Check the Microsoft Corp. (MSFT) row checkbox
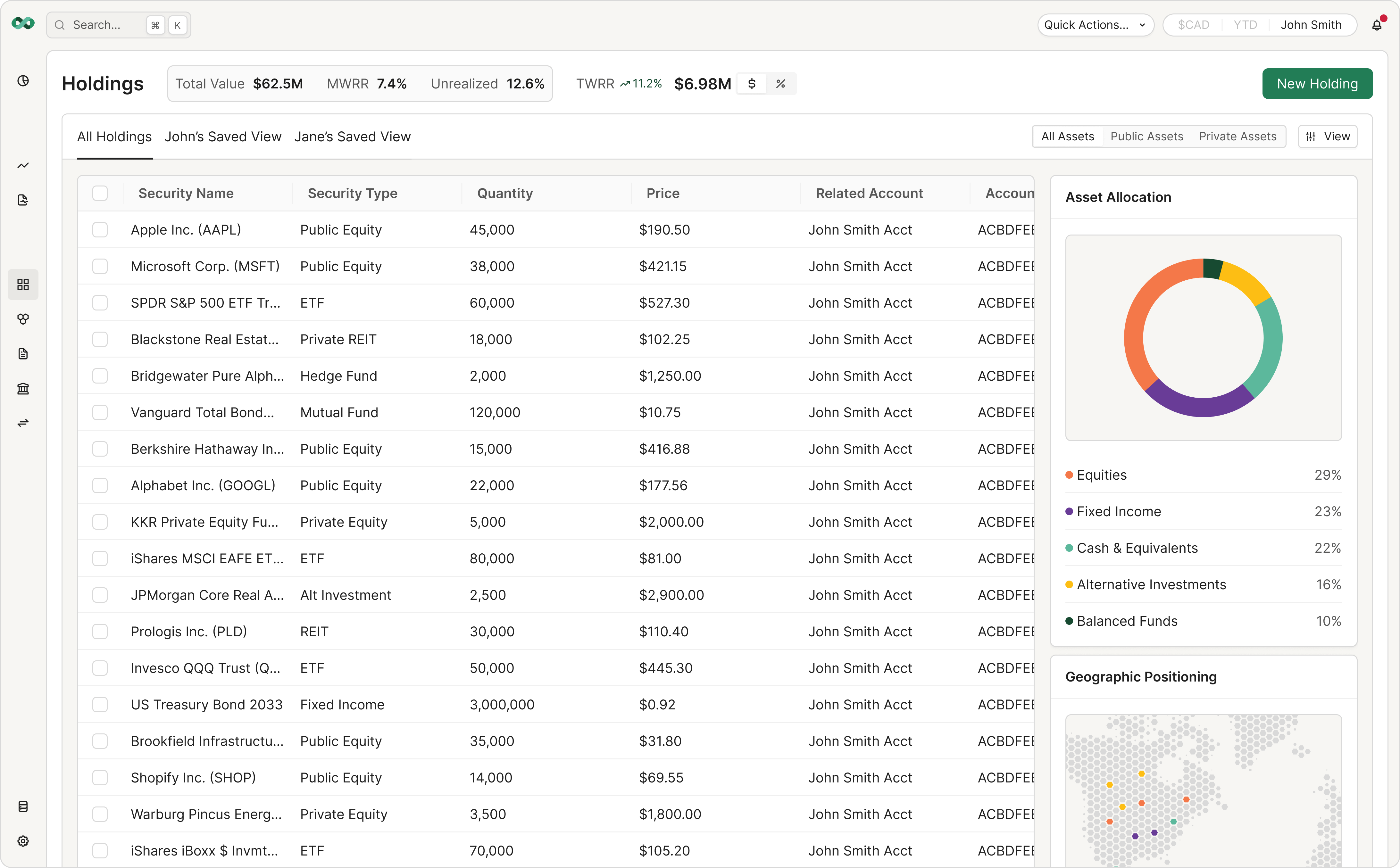Screen dimensions: 1400x868 (x=100, y=266)
